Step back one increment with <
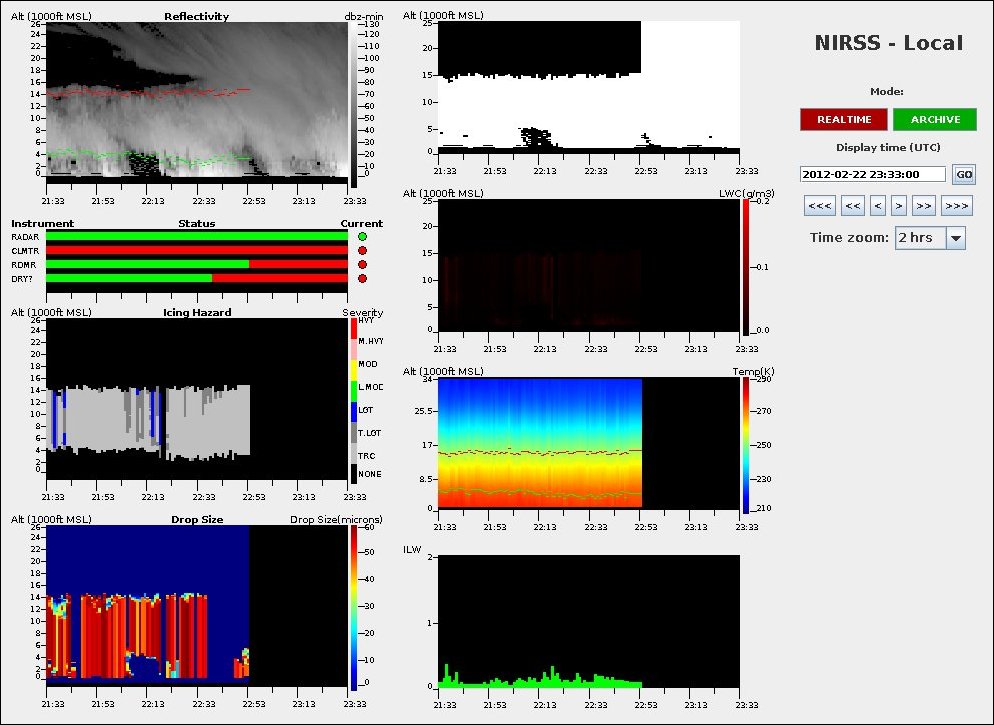 (x=877, y=206)
